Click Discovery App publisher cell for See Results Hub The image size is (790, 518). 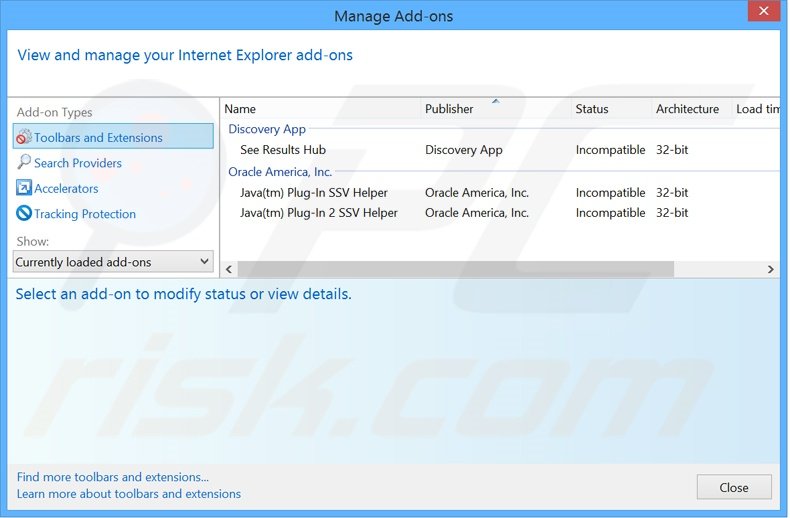(x=464, y=150)
